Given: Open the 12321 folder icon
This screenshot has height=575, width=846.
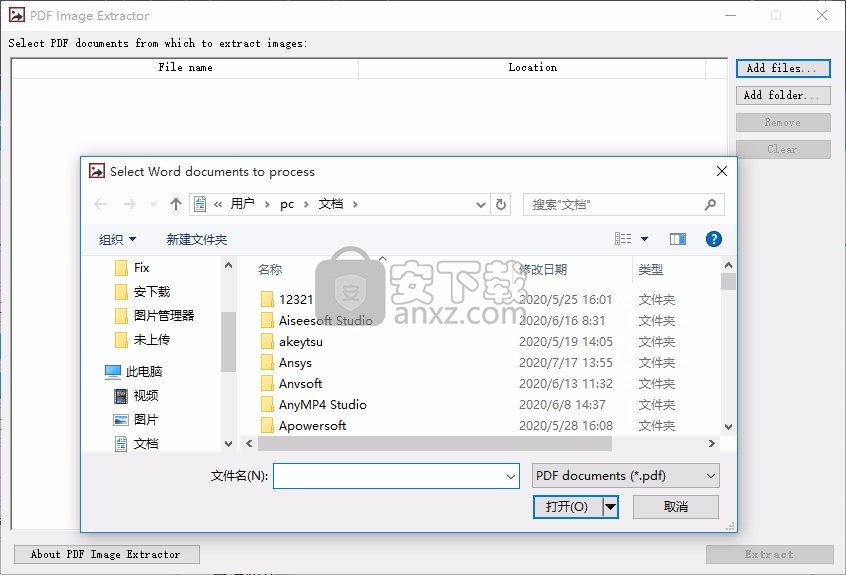Looking at the screenshot, I should [267, 299].
